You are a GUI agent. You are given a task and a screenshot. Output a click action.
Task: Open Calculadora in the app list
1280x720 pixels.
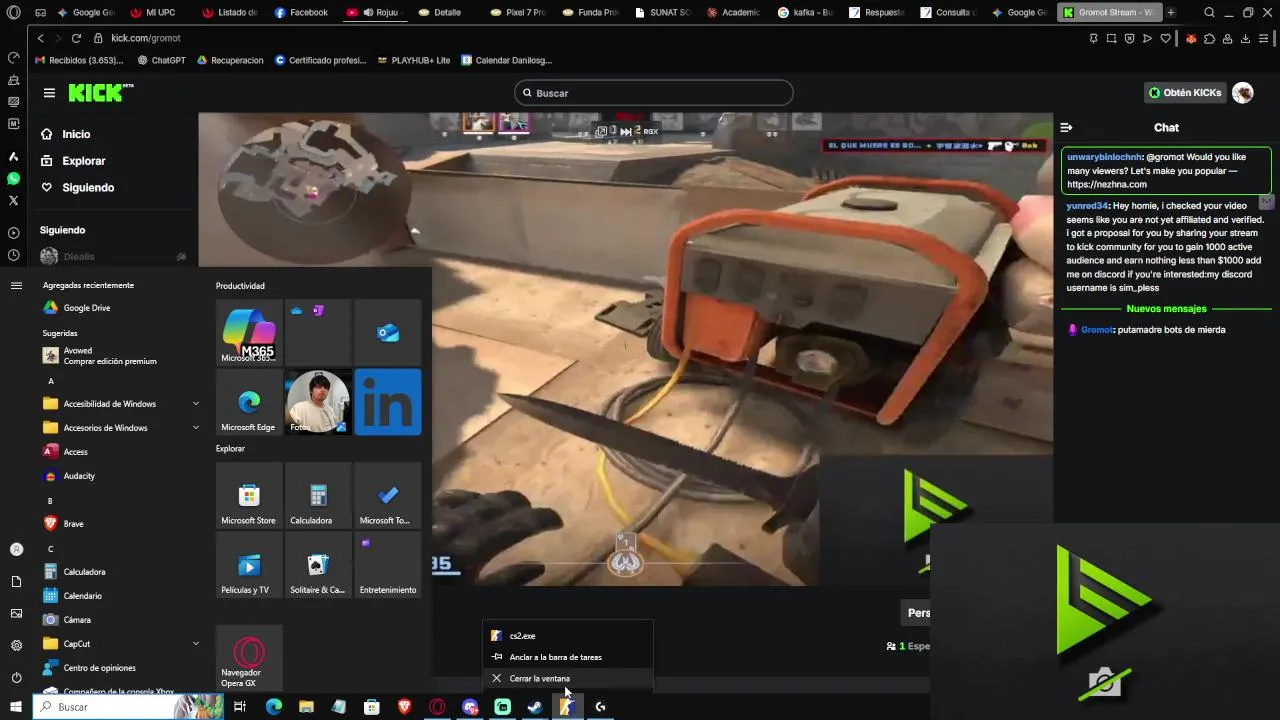point(122,572)
